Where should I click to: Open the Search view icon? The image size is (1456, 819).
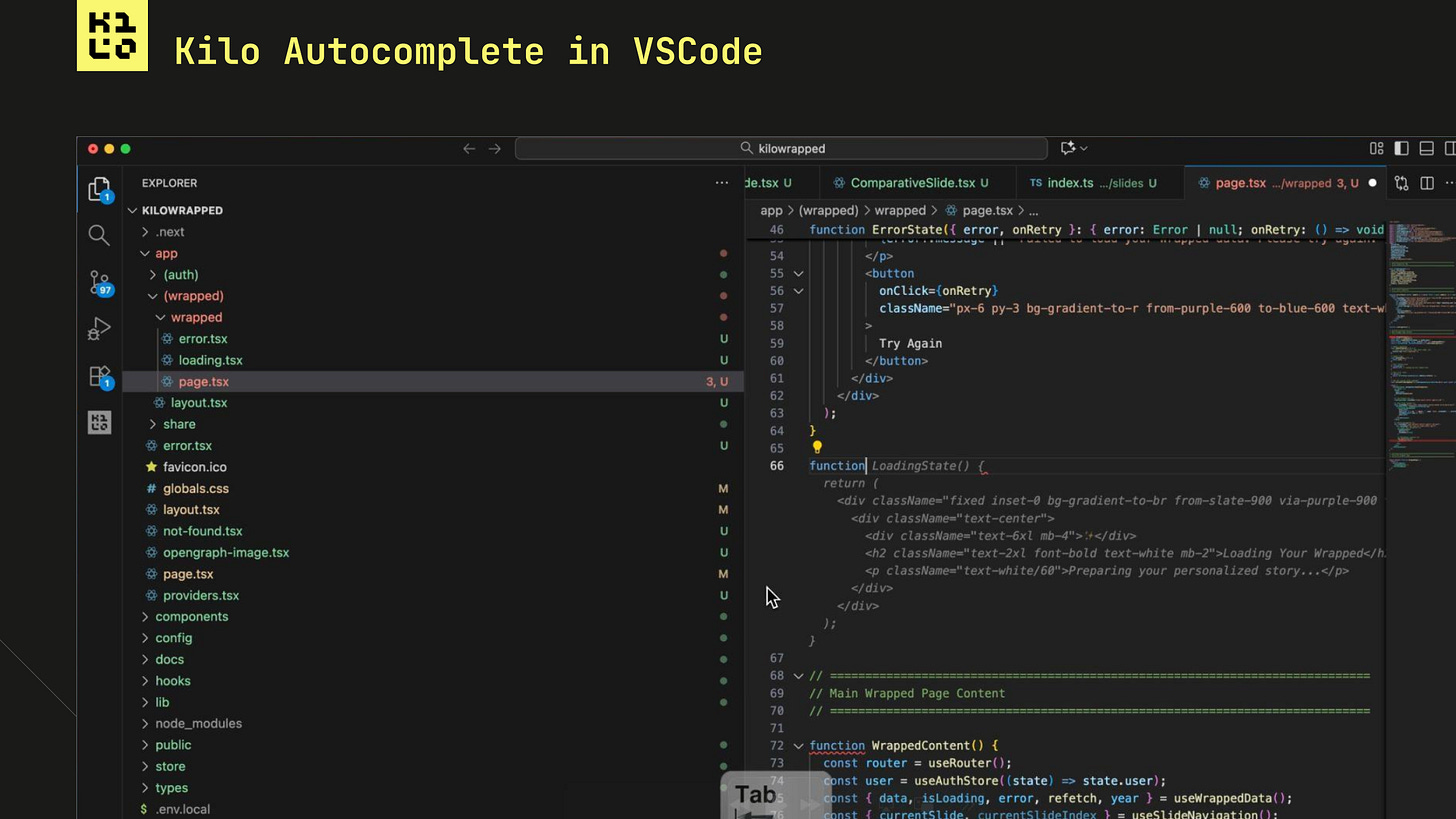(99, 235)
